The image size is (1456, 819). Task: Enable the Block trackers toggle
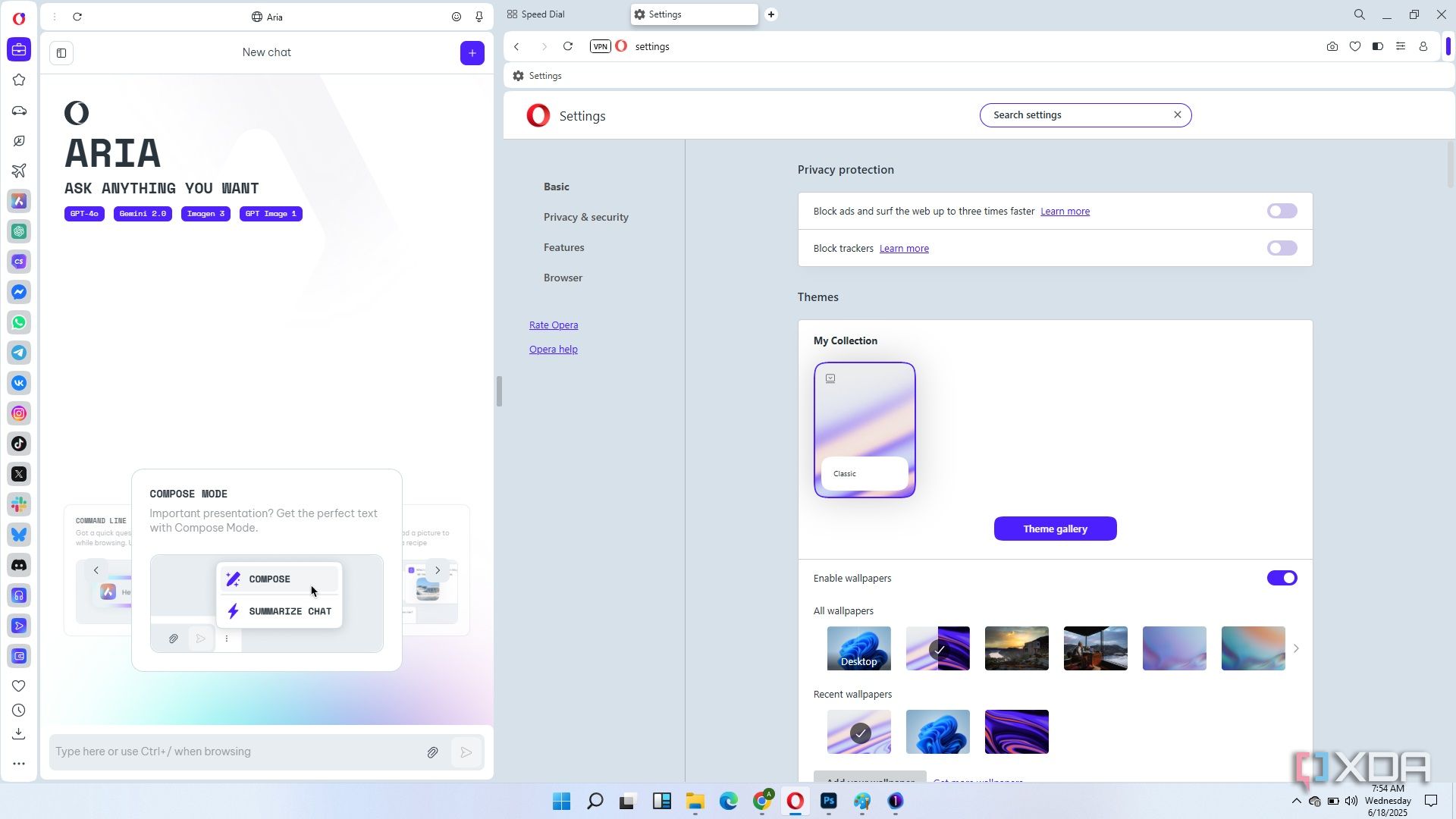tap(1282, 248)
